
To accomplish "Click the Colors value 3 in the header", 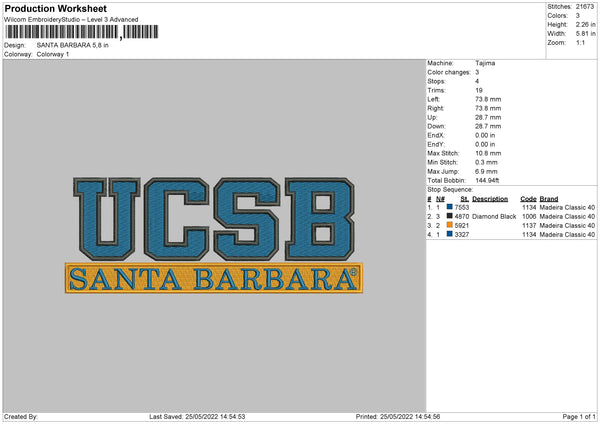I will click(578, 16).
